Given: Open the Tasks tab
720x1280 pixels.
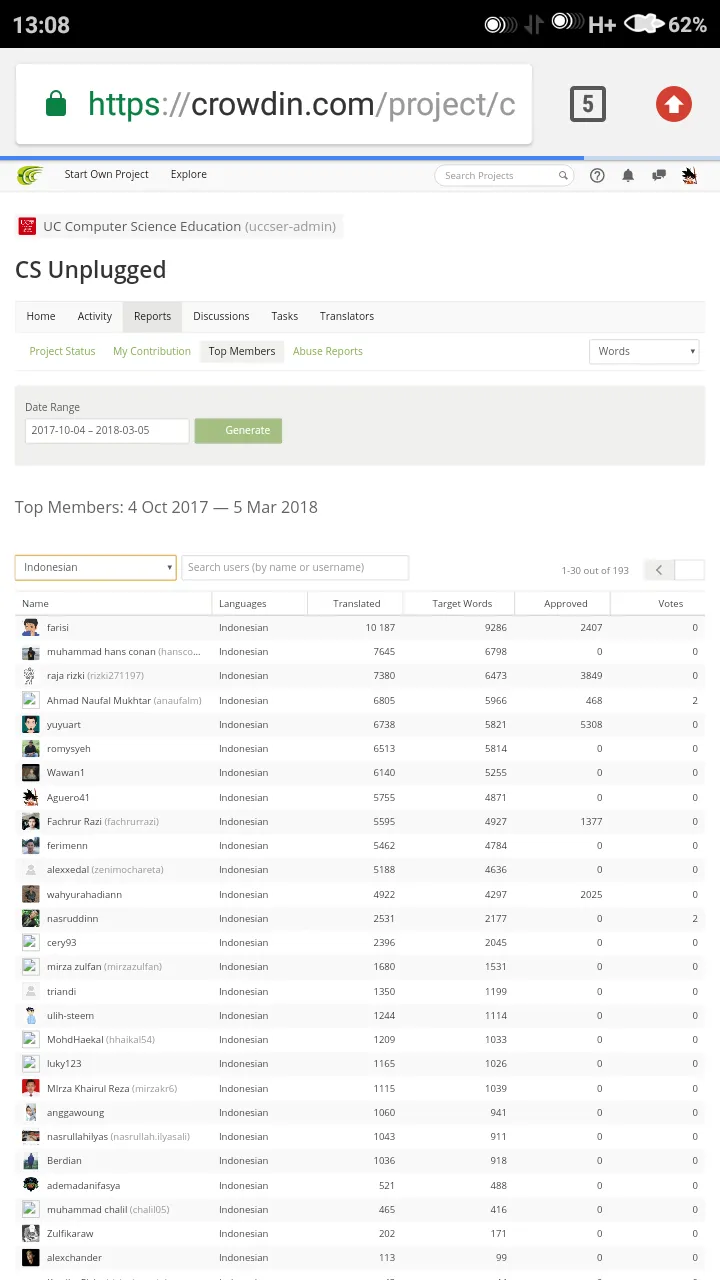Looking at the screenshot, I should pyautogui.click(x=285, y=316).
